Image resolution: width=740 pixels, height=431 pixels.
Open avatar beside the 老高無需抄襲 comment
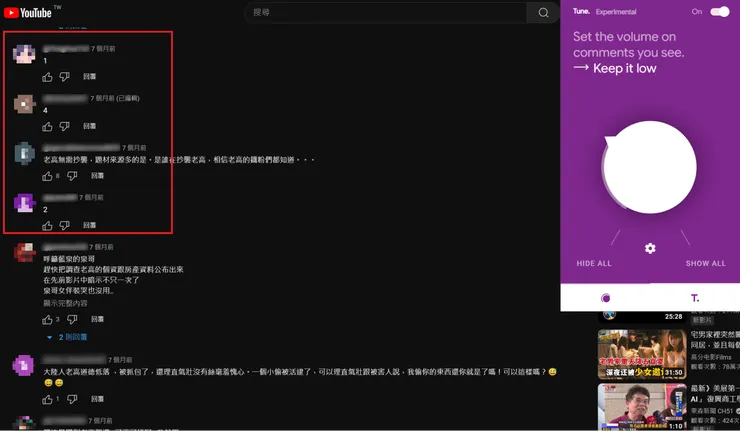(24, 153)
